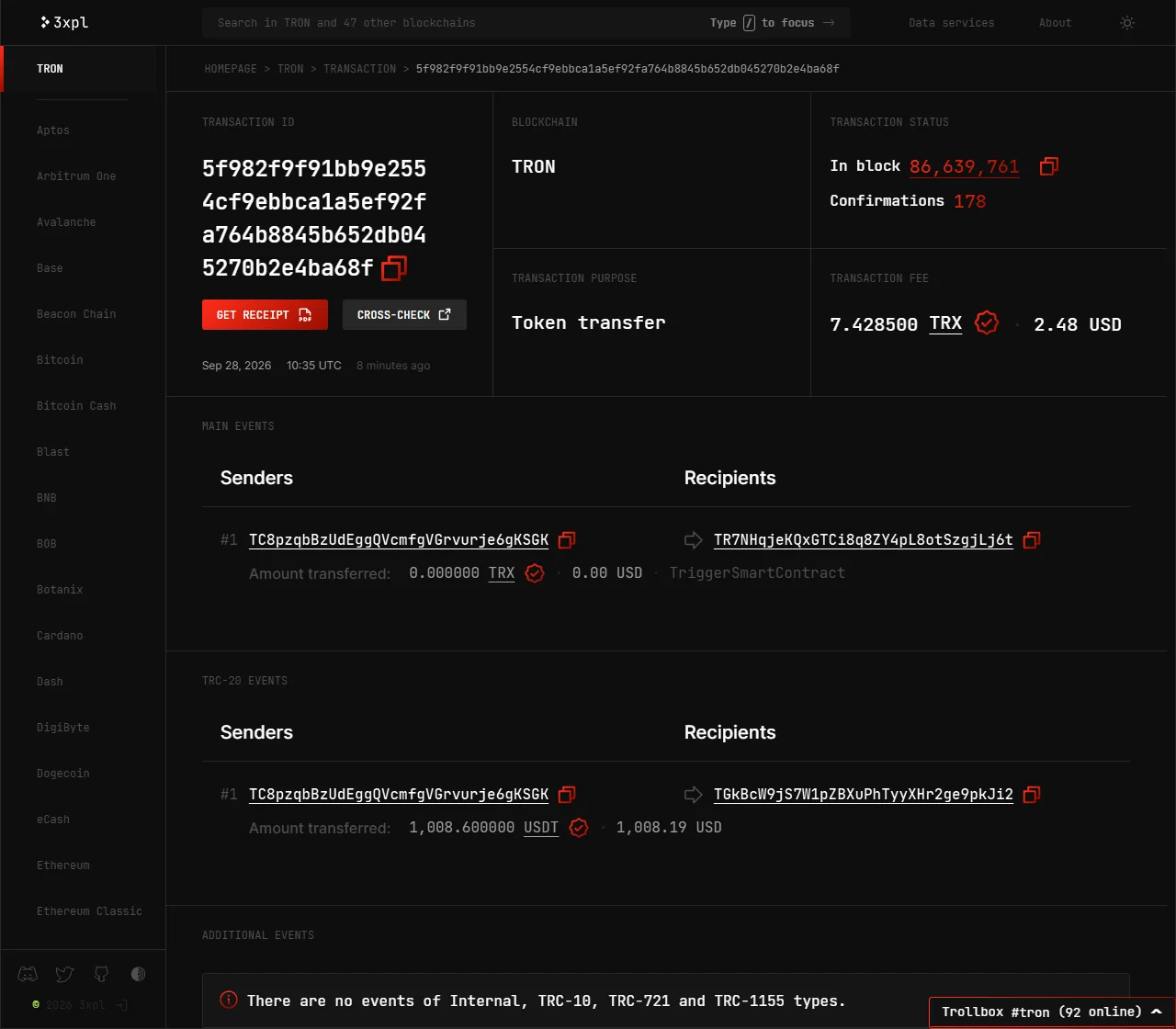This screenshot has width=1176, height=1029.
Task: Open Data services menu
Action: [952, 23]
